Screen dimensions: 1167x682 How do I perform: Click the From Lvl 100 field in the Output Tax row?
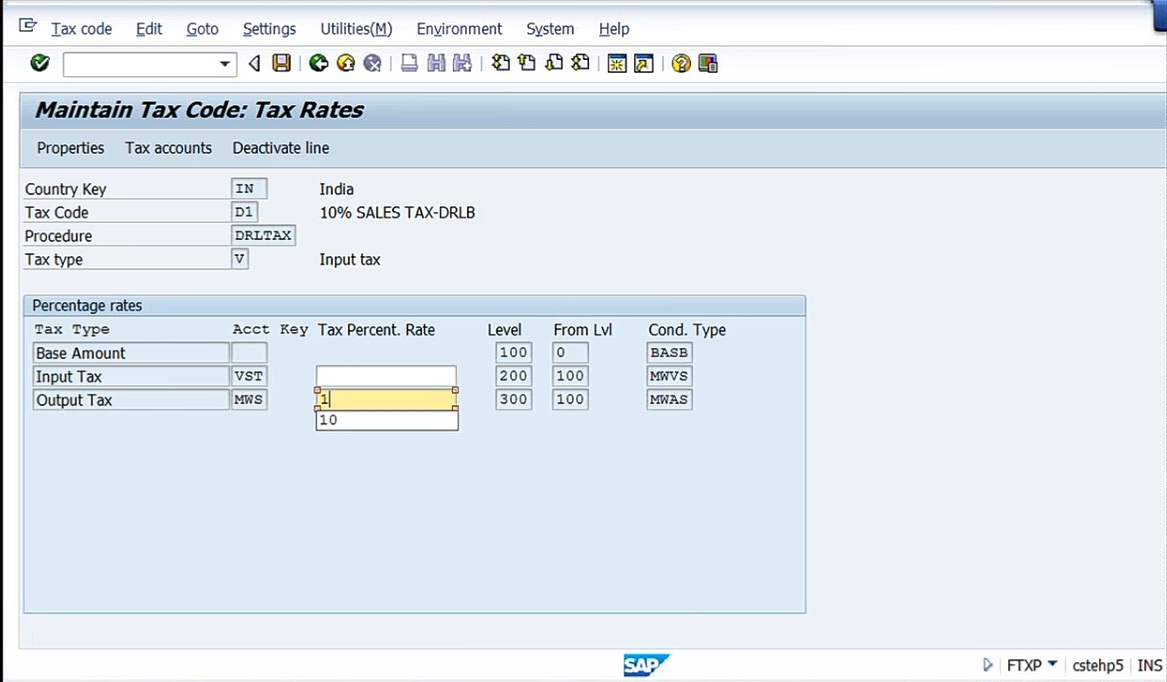570,399
